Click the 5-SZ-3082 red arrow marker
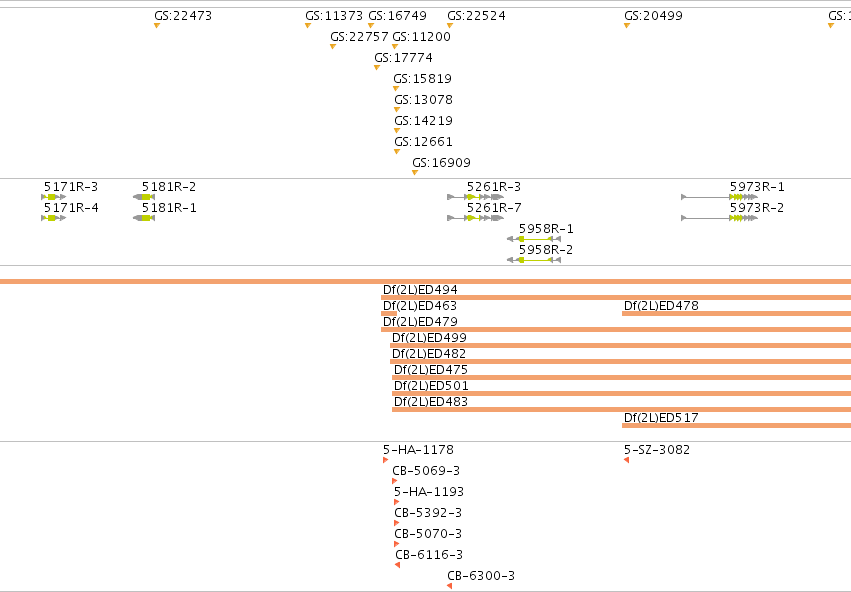The height and width of the screenshot is (592, 851). coord(626,460)
